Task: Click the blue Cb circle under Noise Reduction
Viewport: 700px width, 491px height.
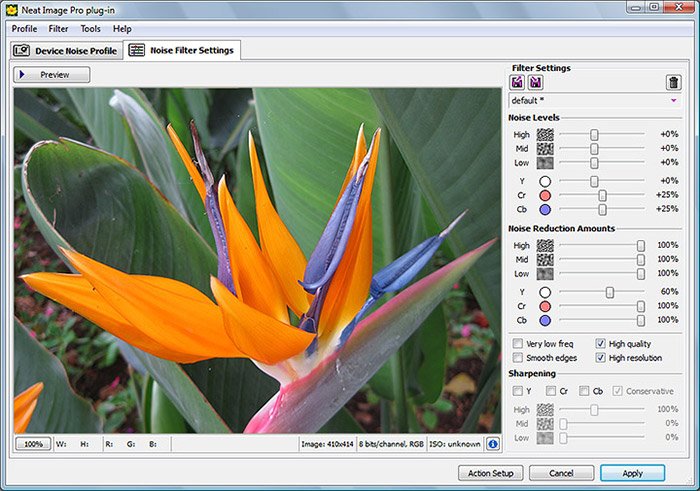Action: pos(545,320)
